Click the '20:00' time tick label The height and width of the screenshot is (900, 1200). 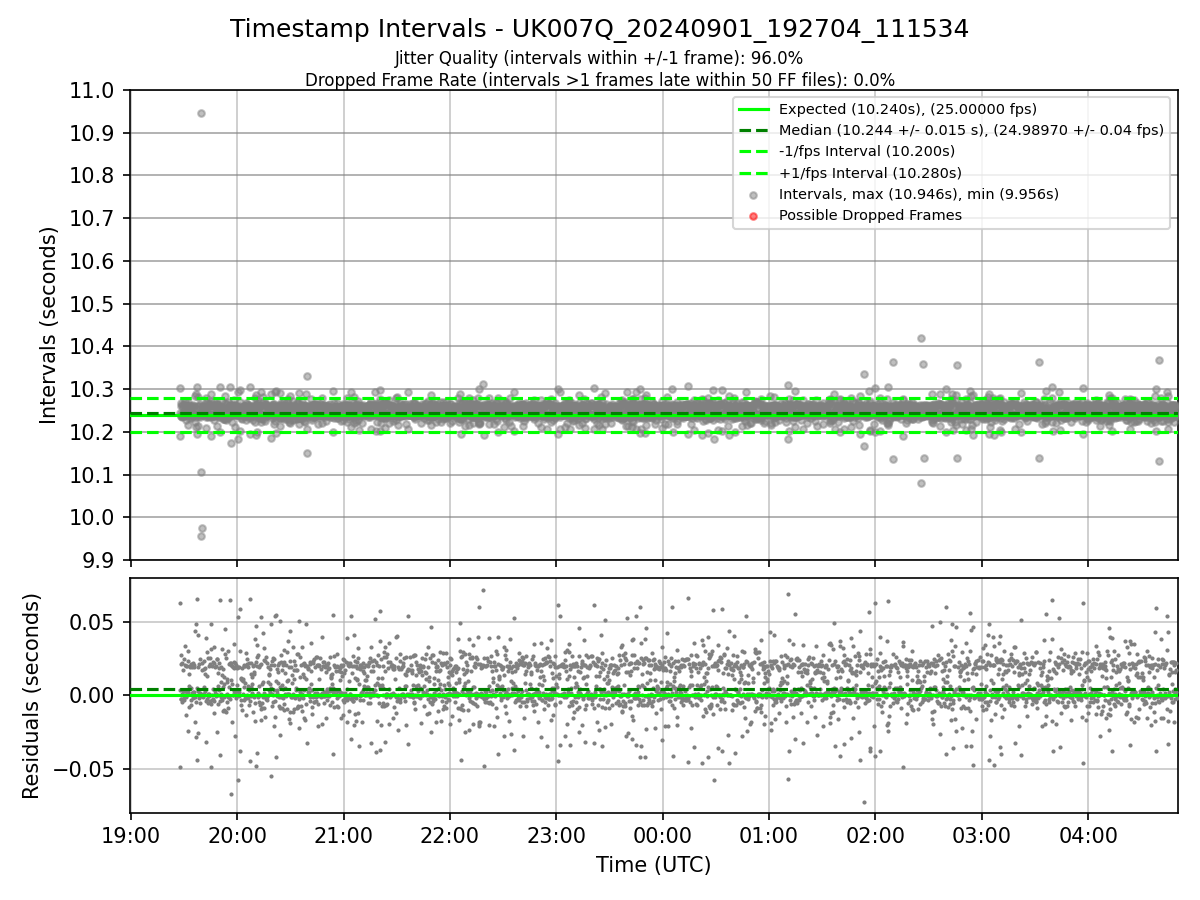236,835
